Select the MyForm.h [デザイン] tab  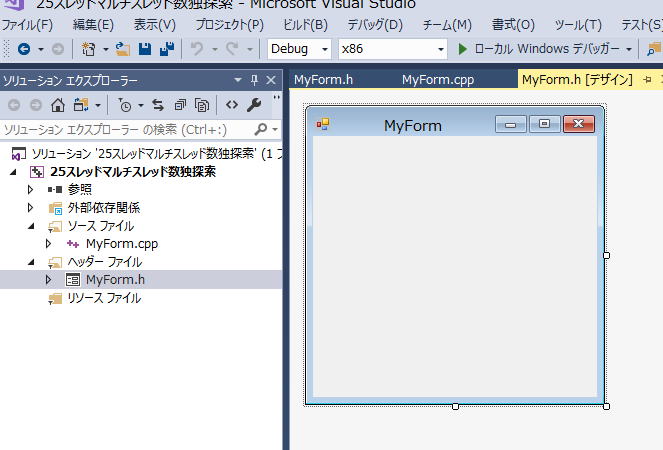coord(577,80)
